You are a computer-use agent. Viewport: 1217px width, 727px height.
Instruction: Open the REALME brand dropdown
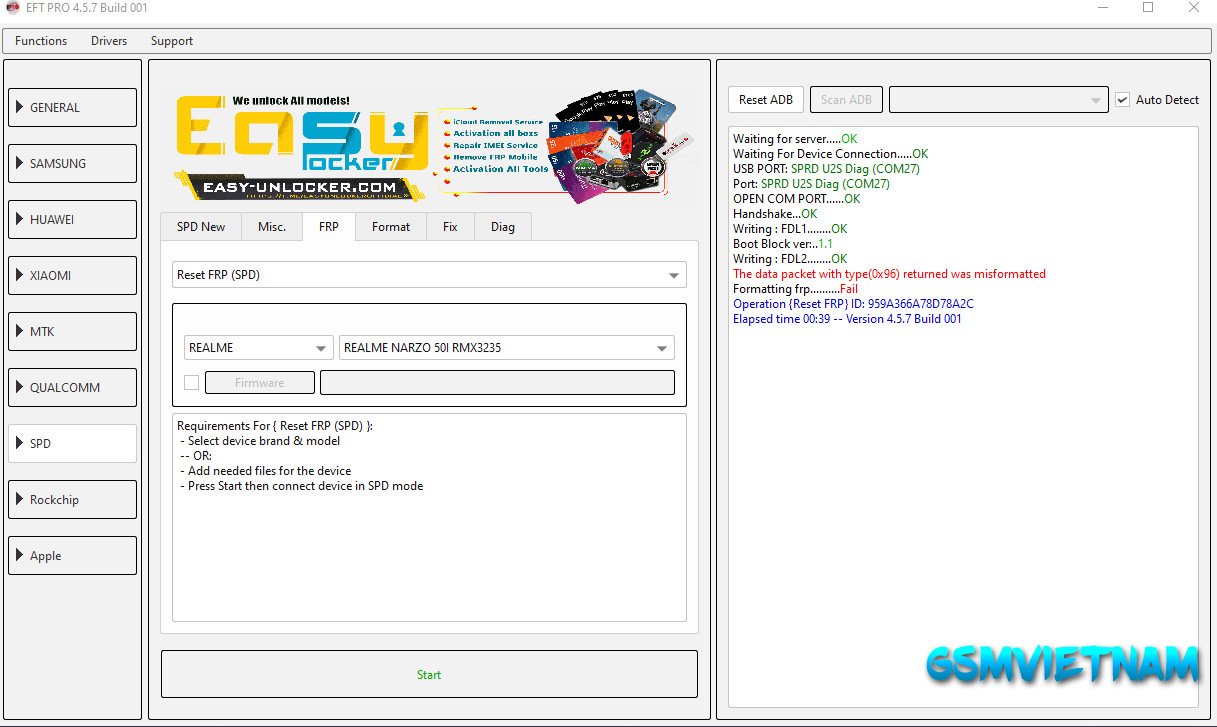259,348
